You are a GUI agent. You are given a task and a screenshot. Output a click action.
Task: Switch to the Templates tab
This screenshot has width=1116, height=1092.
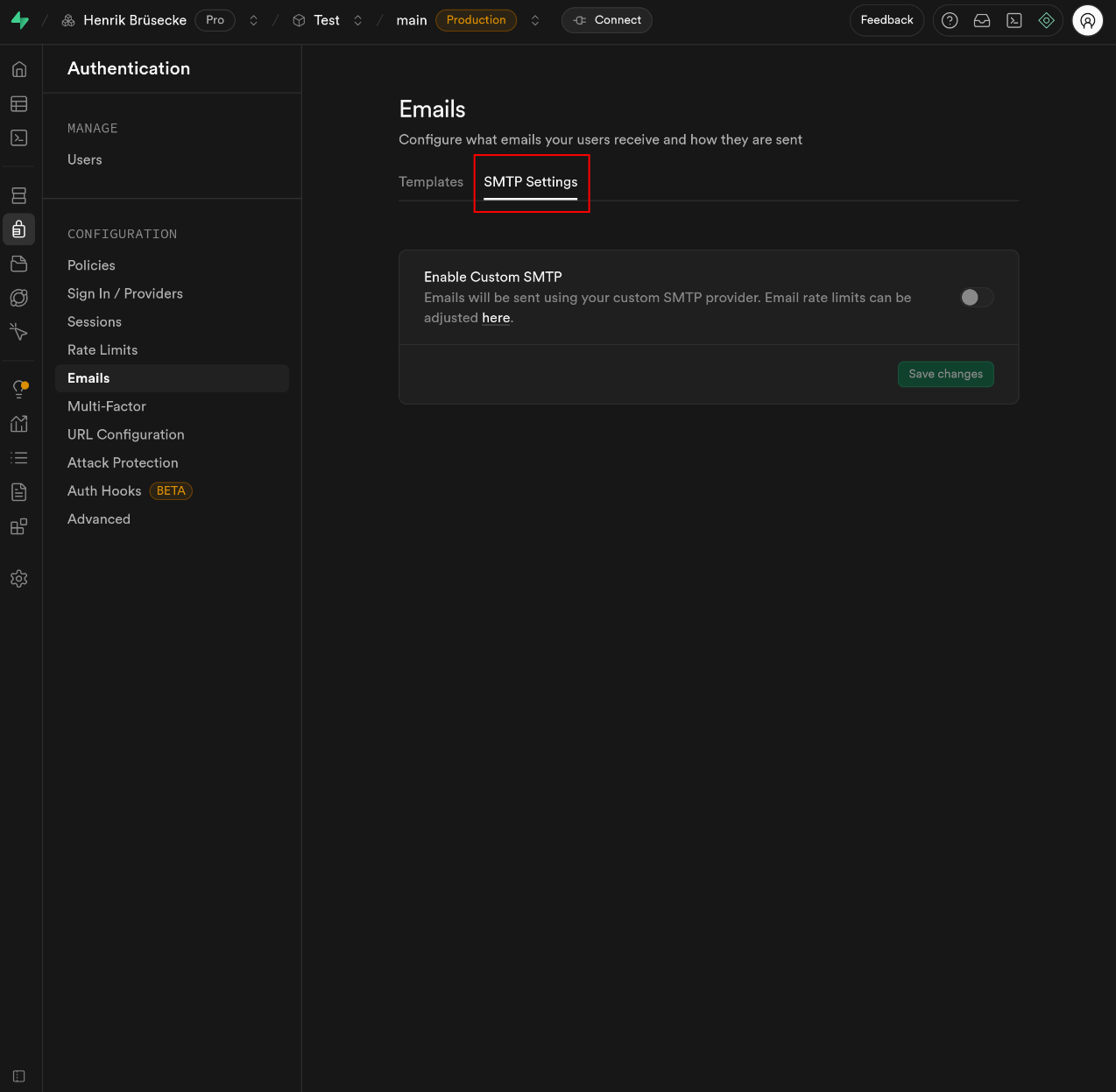(x=430, y=182)
